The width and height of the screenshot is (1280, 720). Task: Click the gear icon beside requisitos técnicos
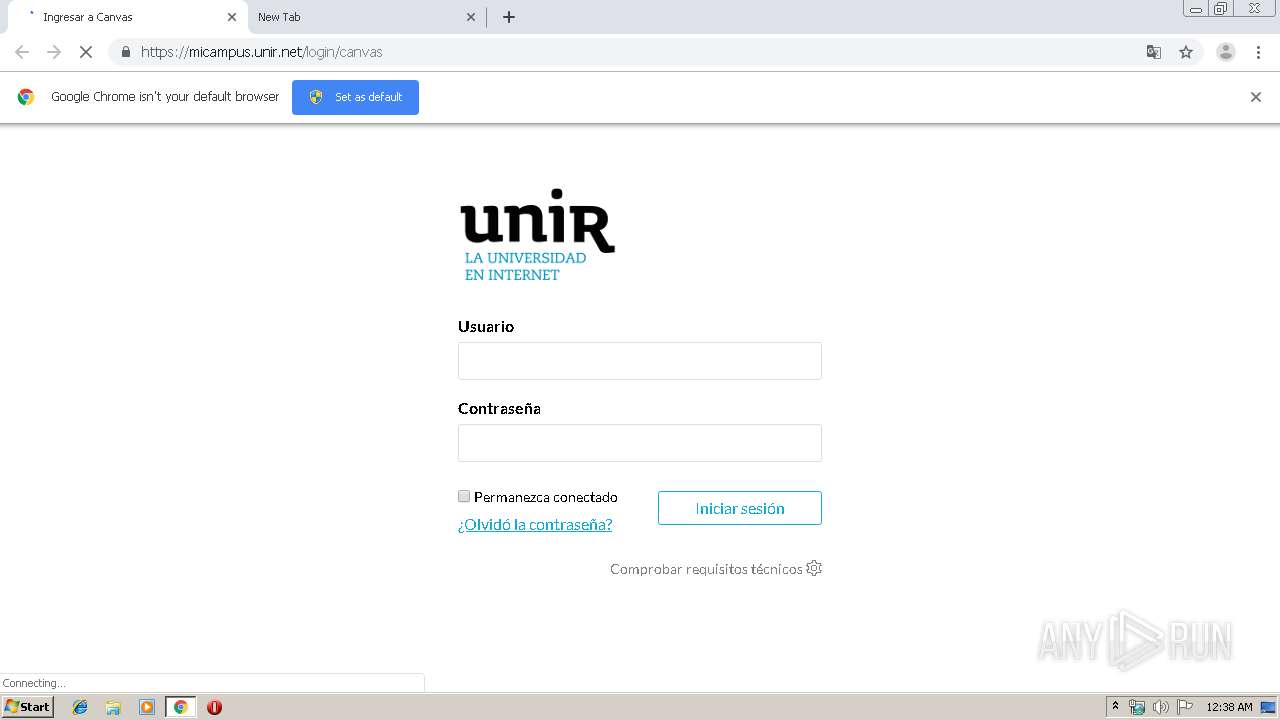tap(814, 568)
